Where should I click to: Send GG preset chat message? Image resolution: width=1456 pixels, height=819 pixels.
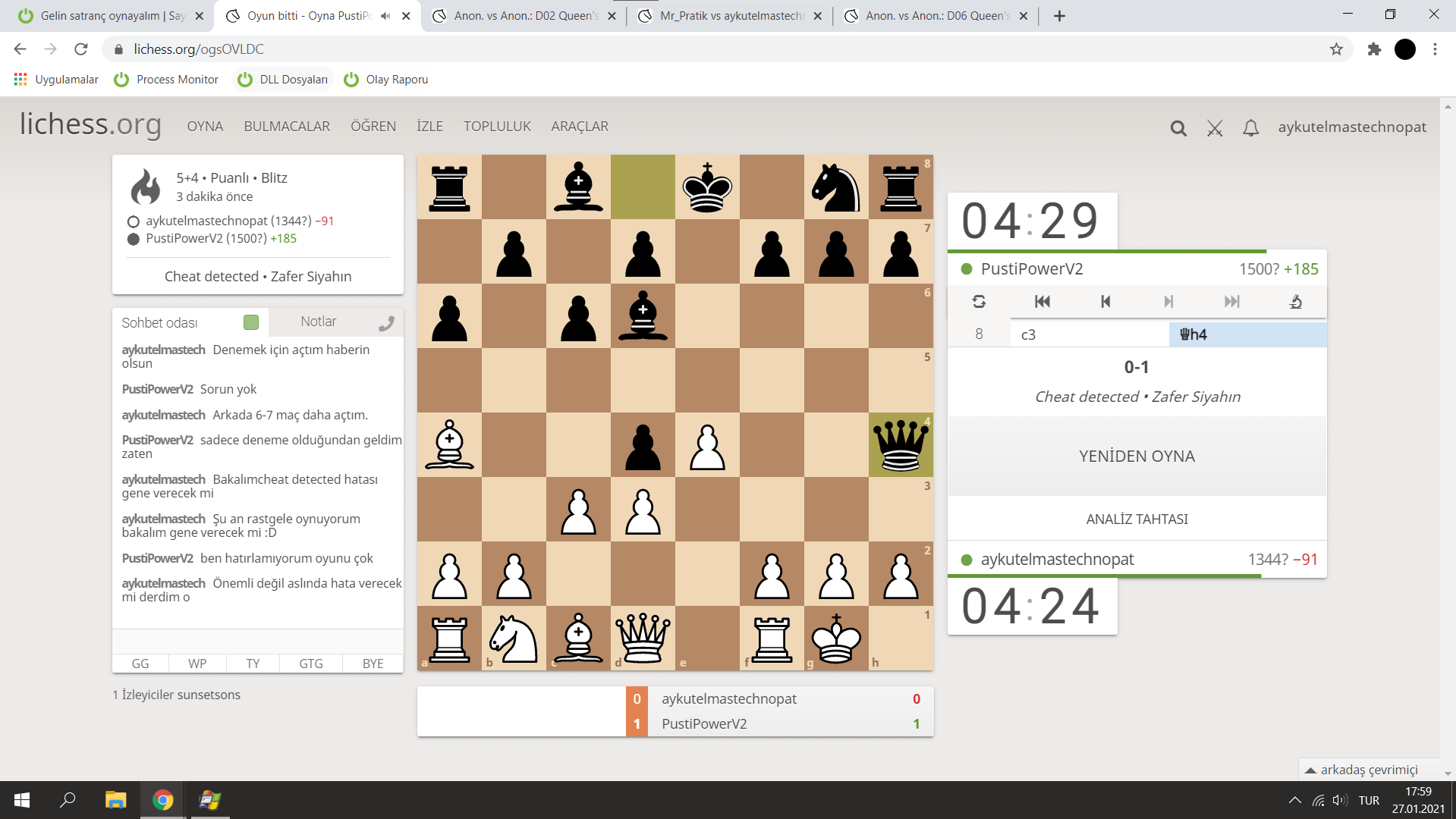140,664
